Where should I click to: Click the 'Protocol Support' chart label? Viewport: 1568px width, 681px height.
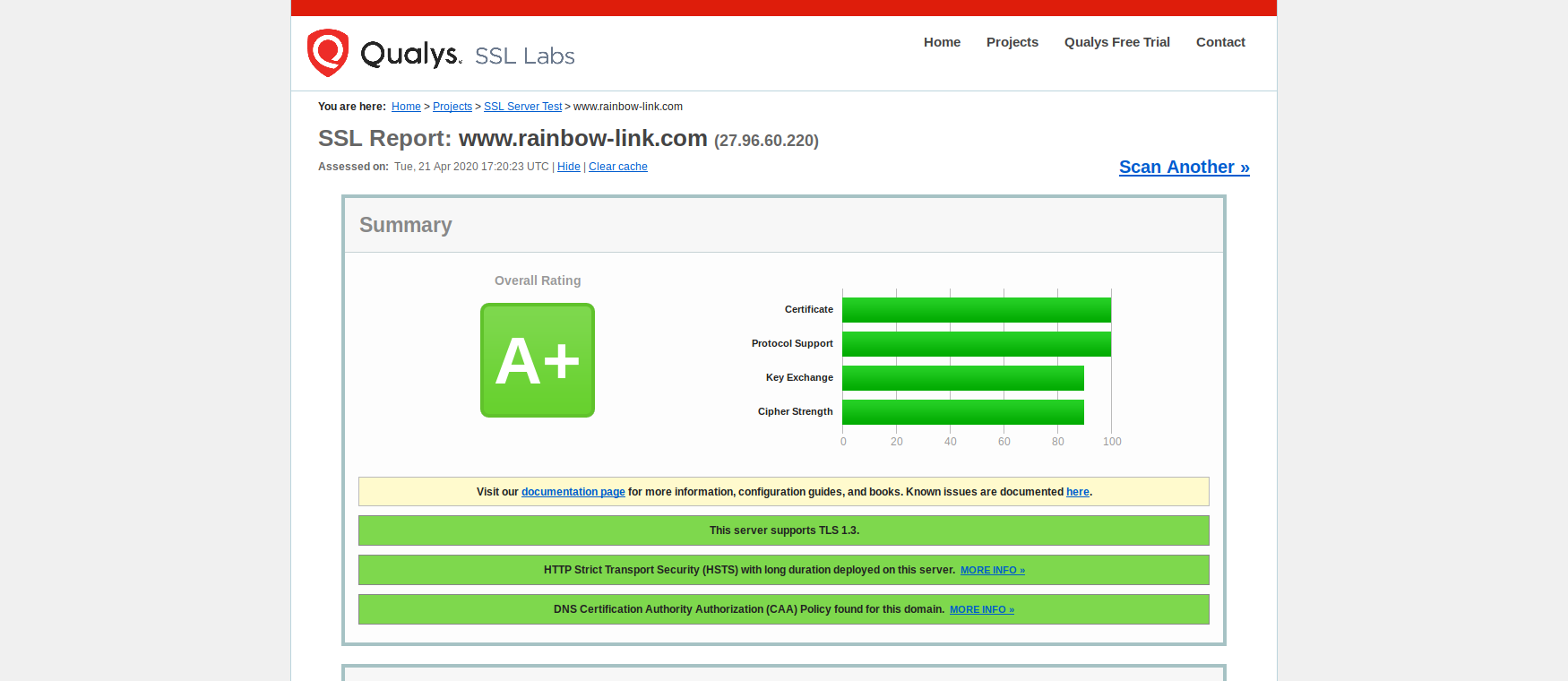click(x=792, y=343)
